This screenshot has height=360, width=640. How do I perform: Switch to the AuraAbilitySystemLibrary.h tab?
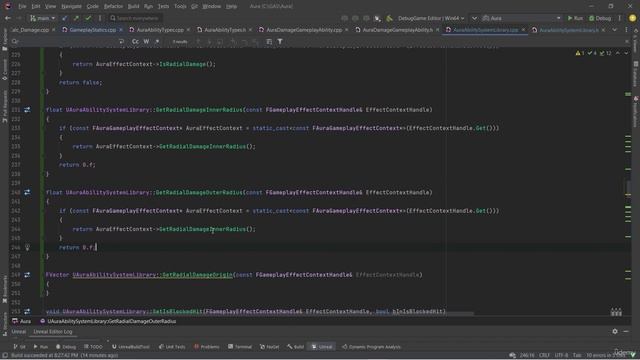[x=569, y=30]
